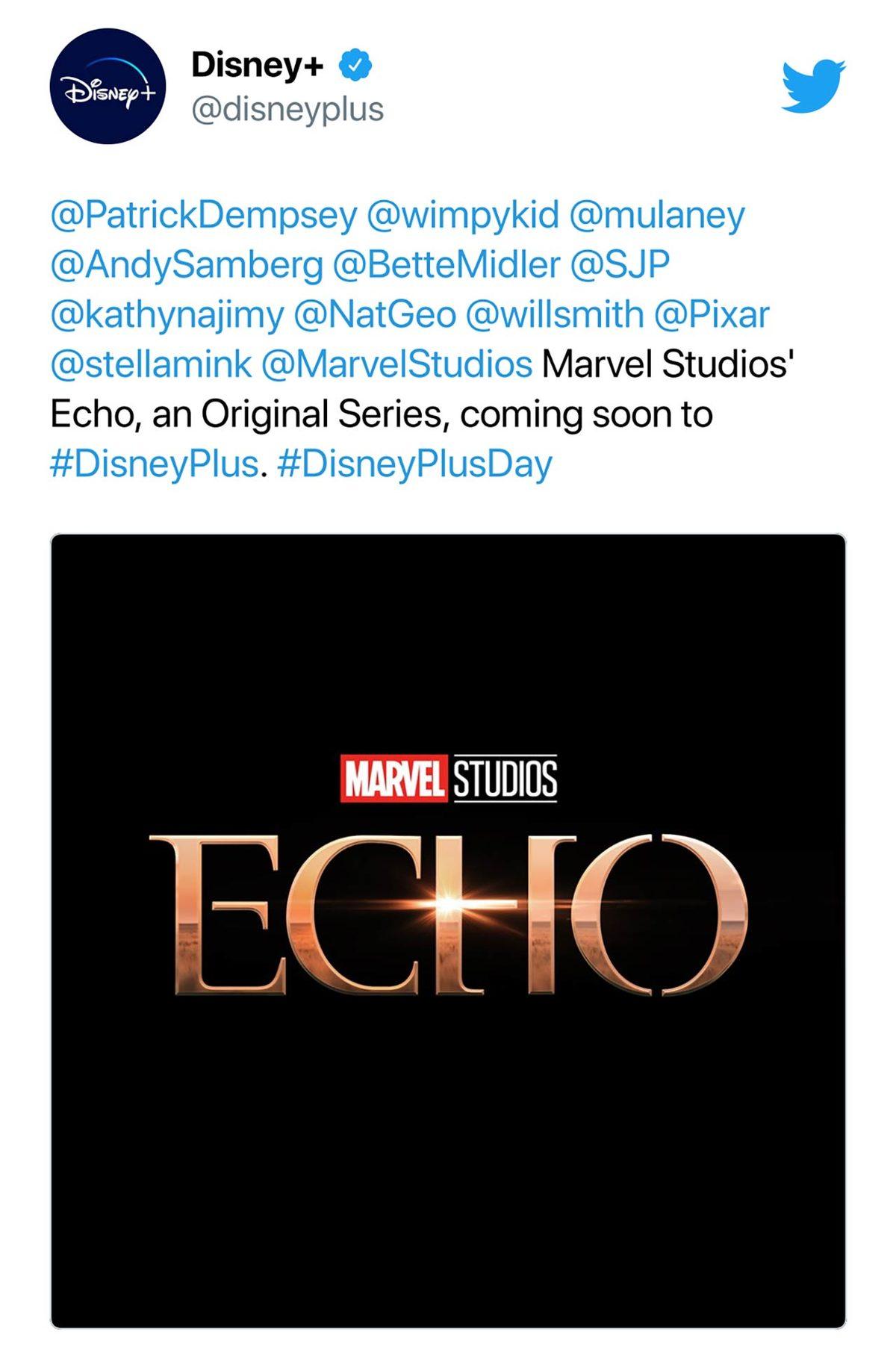Click the @AndySamberg mention
Image resolution: width=896 pixels, height=1367 pixels.
tap(187, 265)
